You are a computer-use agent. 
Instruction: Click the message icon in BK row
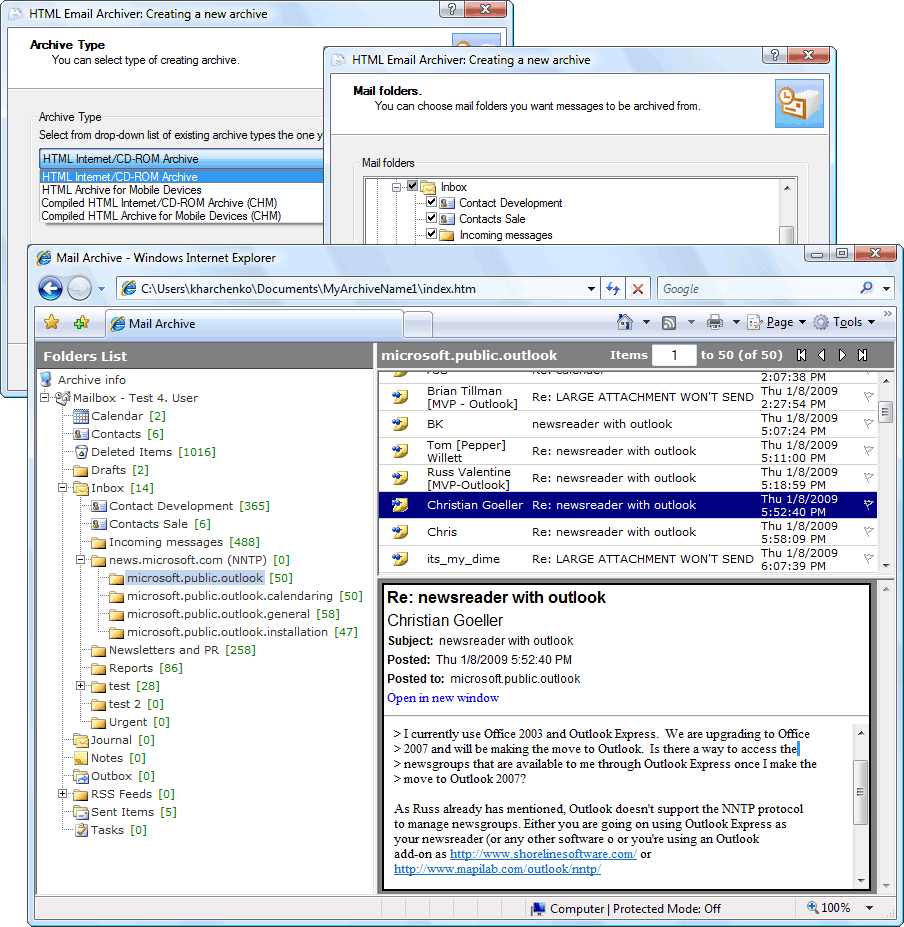pyautogui.click(x=400, y=424)
